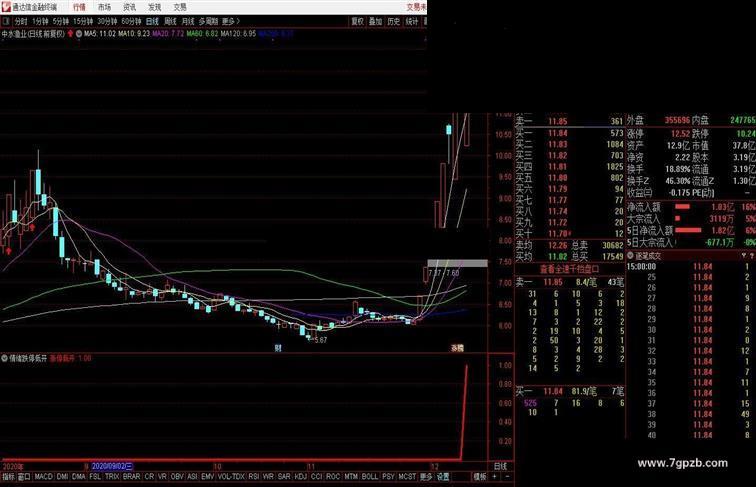756x487 pixels.
Task: Select the DMI indicator
Action: [63, 477]
